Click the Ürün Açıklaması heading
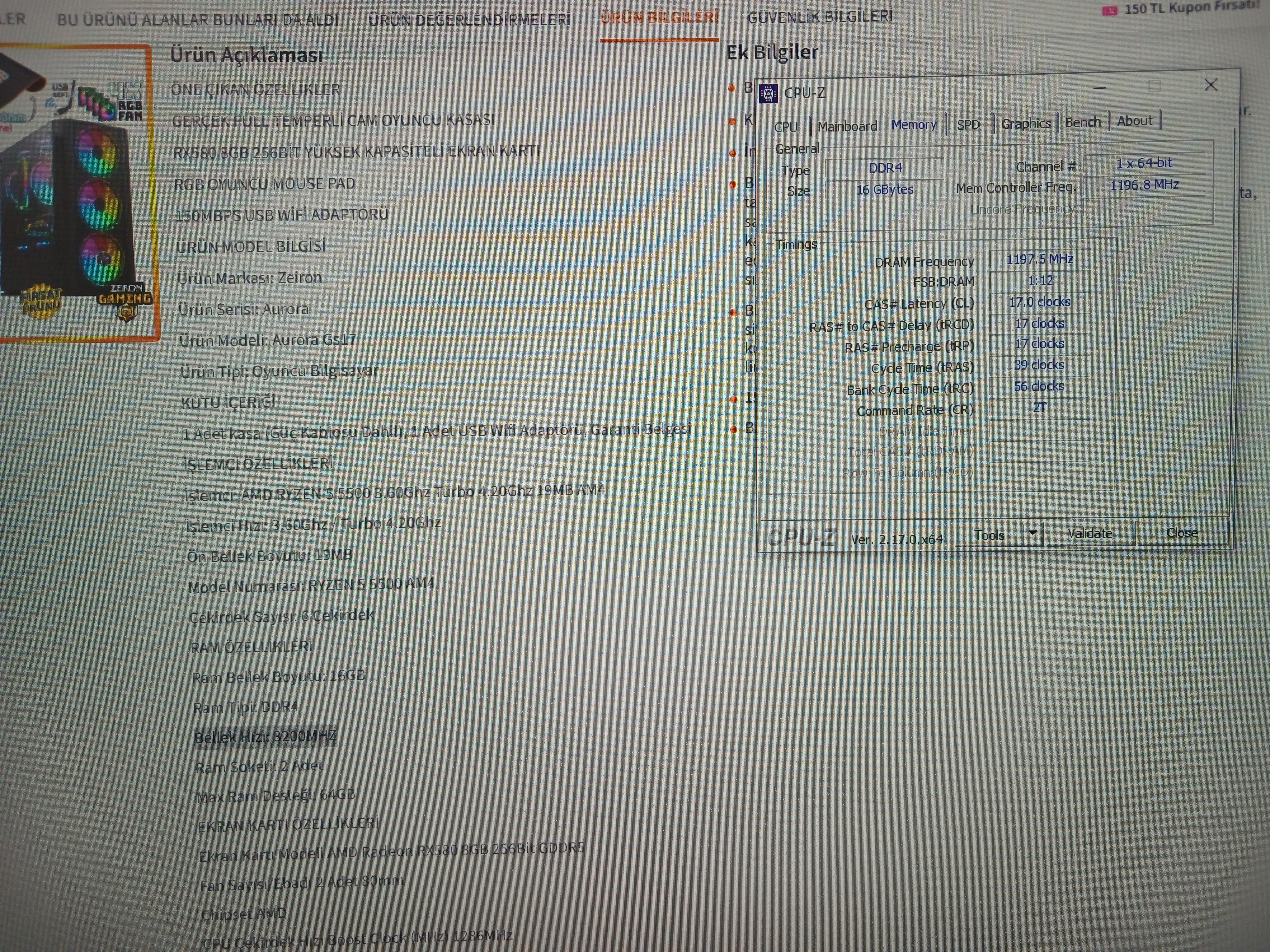The height and width of the screenshot is (952, 1270). 246,55
